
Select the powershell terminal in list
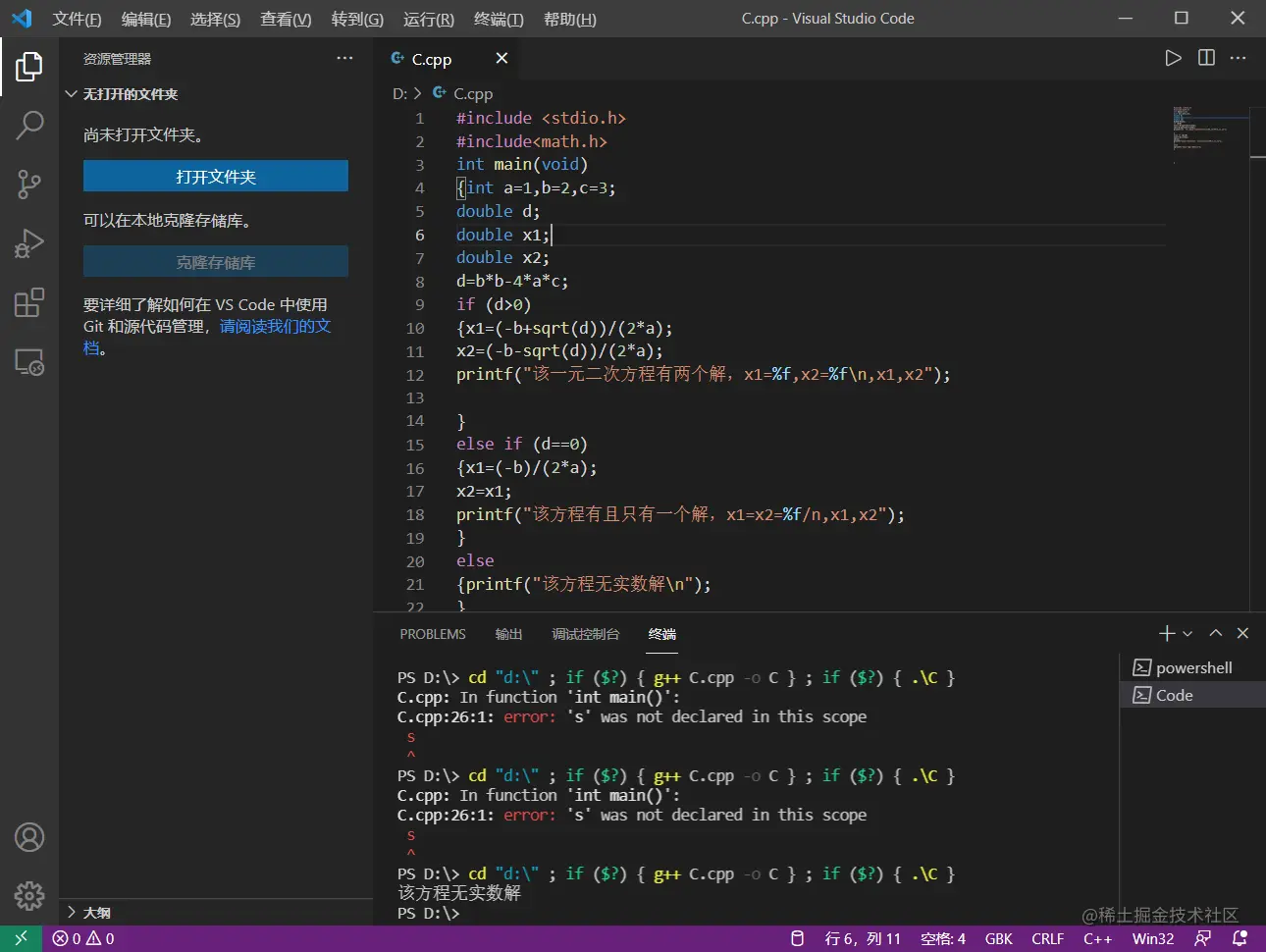click(1192, 667)
